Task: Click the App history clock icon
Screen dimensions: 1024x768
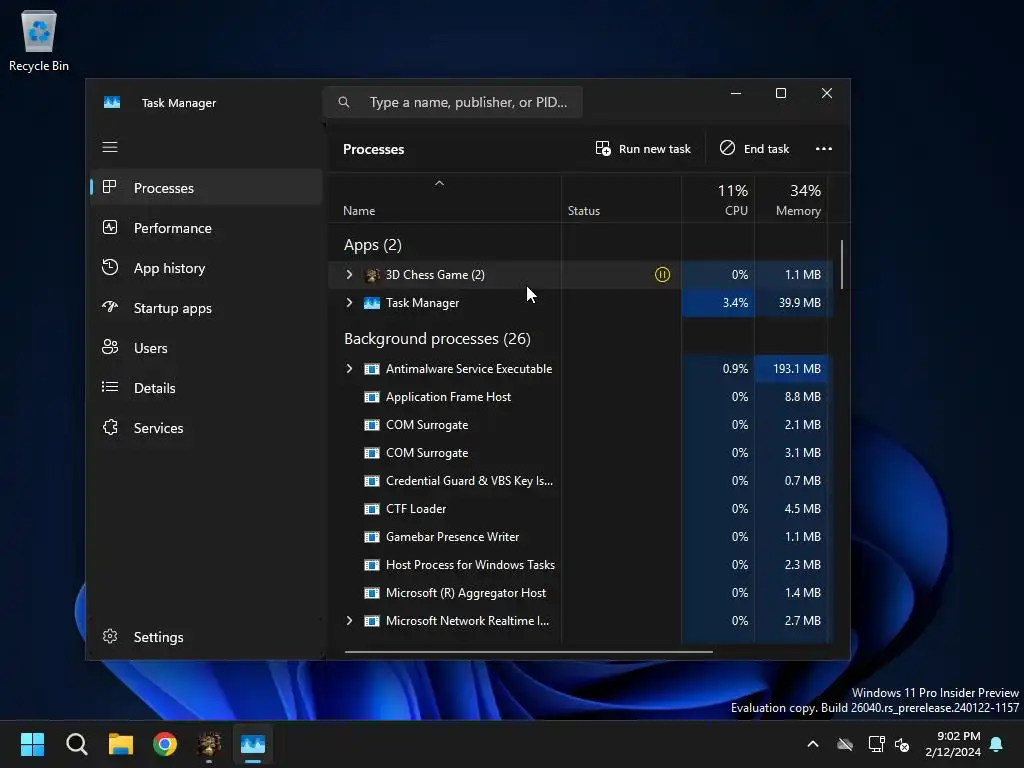Action: [110, 267]
